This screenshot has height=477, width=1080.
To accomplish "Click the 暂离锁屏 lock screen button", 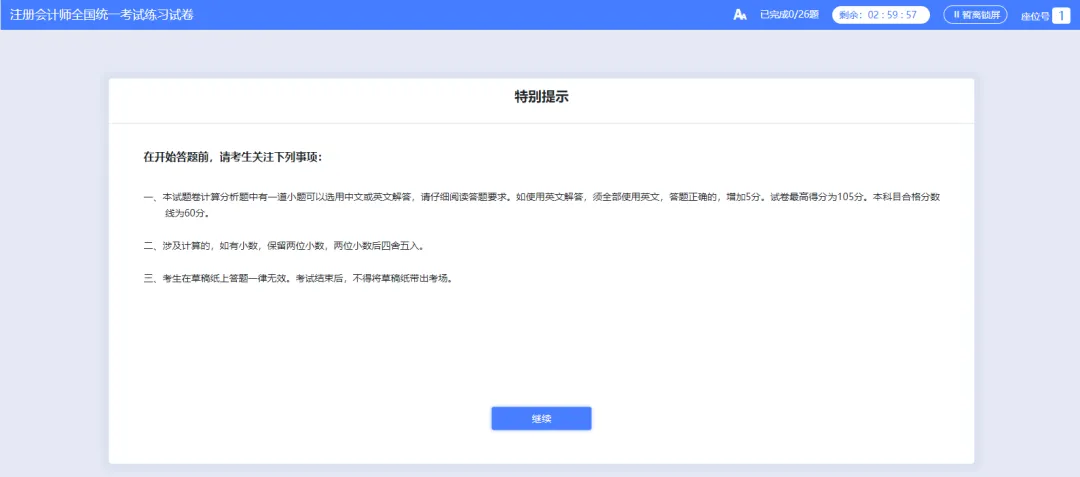I will click(x=975, y=15).
